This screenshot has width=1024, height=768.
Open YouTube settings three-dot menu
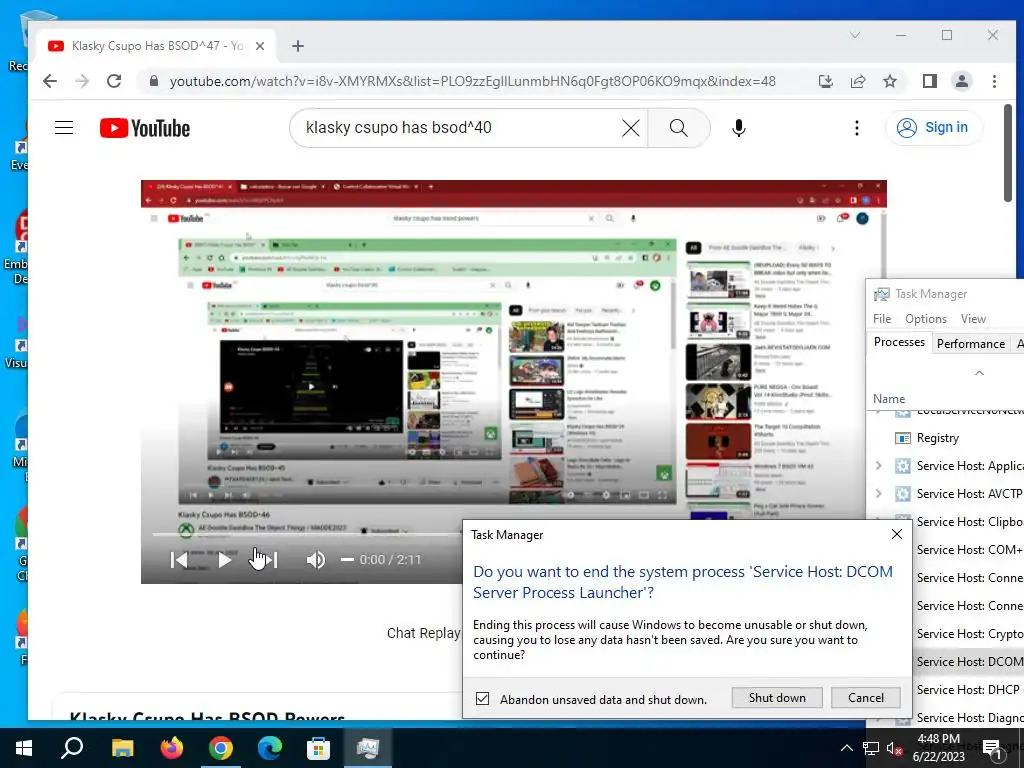[x=857, y=128]
